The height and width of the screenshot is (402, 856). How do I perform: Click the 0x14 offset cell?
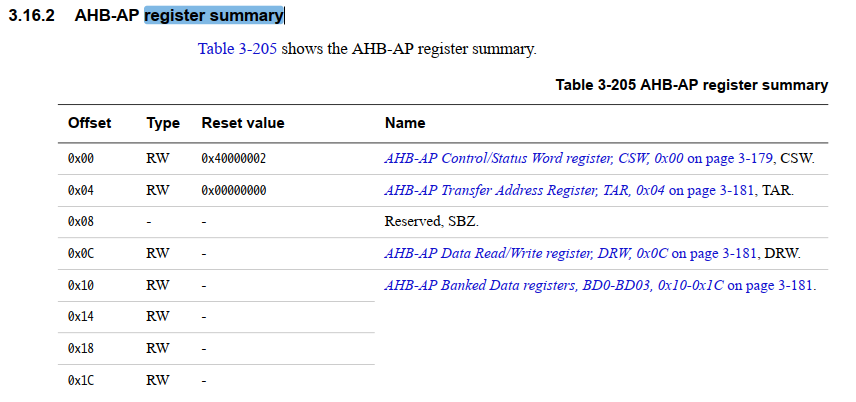[x=80, y=317]
